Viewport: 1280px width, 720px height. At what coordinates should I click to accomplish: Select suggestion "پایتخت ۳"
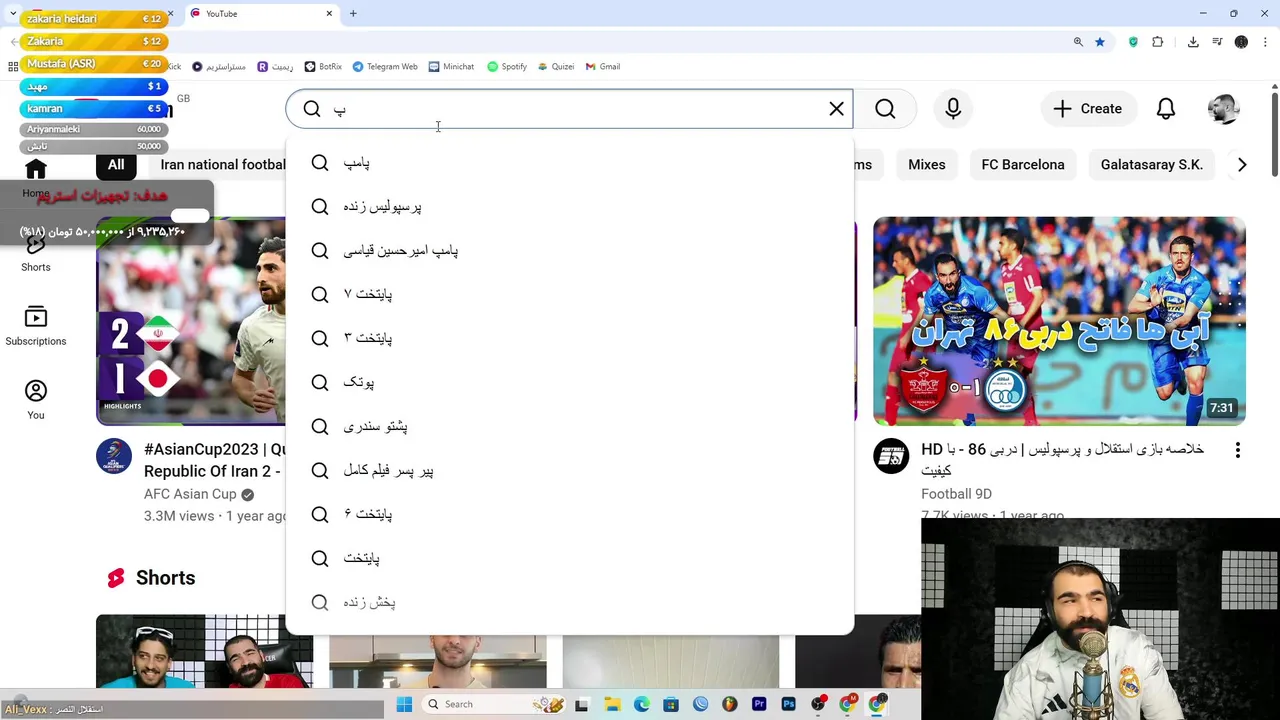(570, 339)
